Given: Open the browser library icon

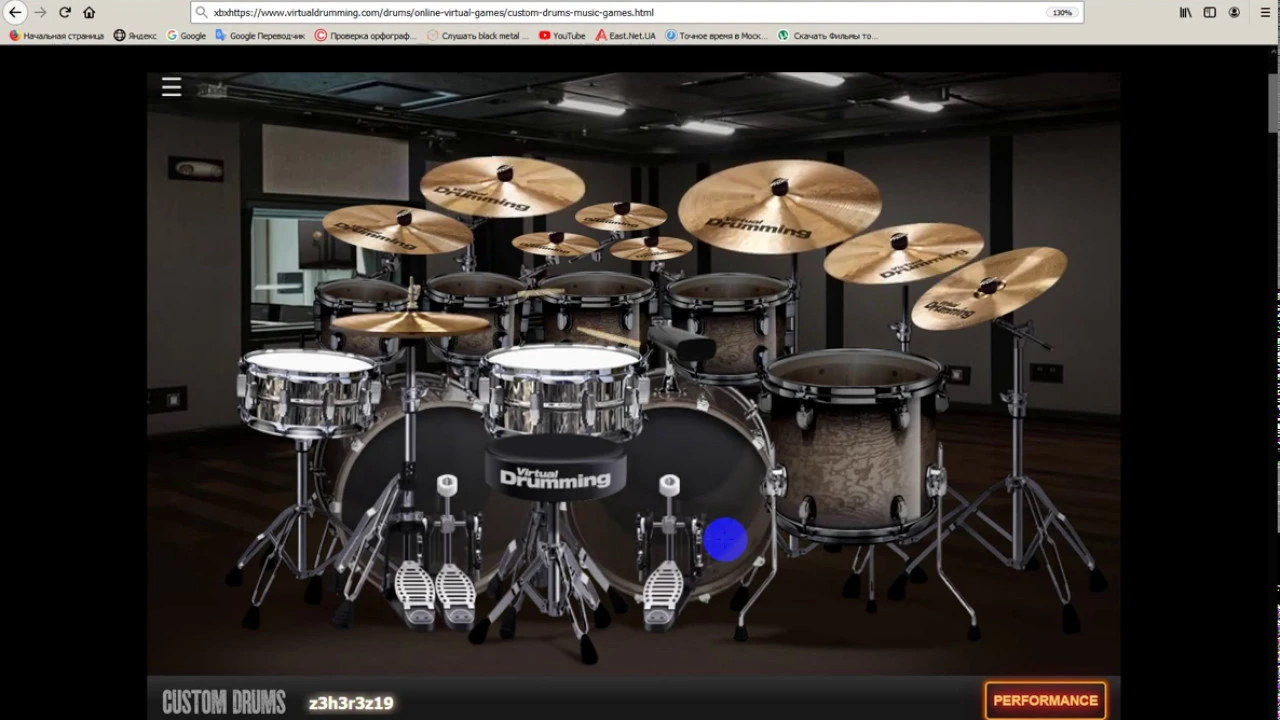Looking at the screenshot, I should point(1185,12).
